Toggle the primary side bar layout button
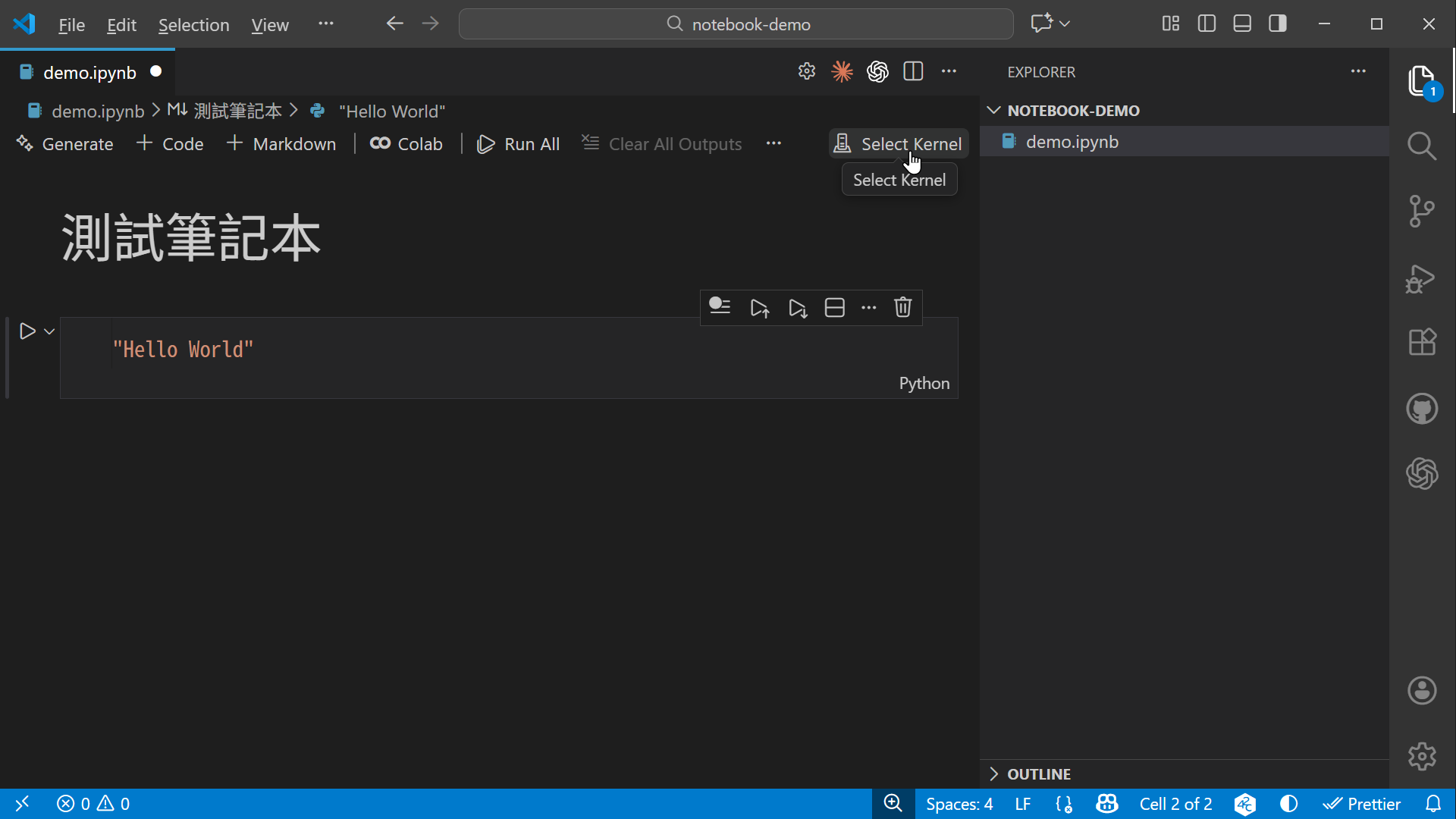 (x=1207, y=24)
